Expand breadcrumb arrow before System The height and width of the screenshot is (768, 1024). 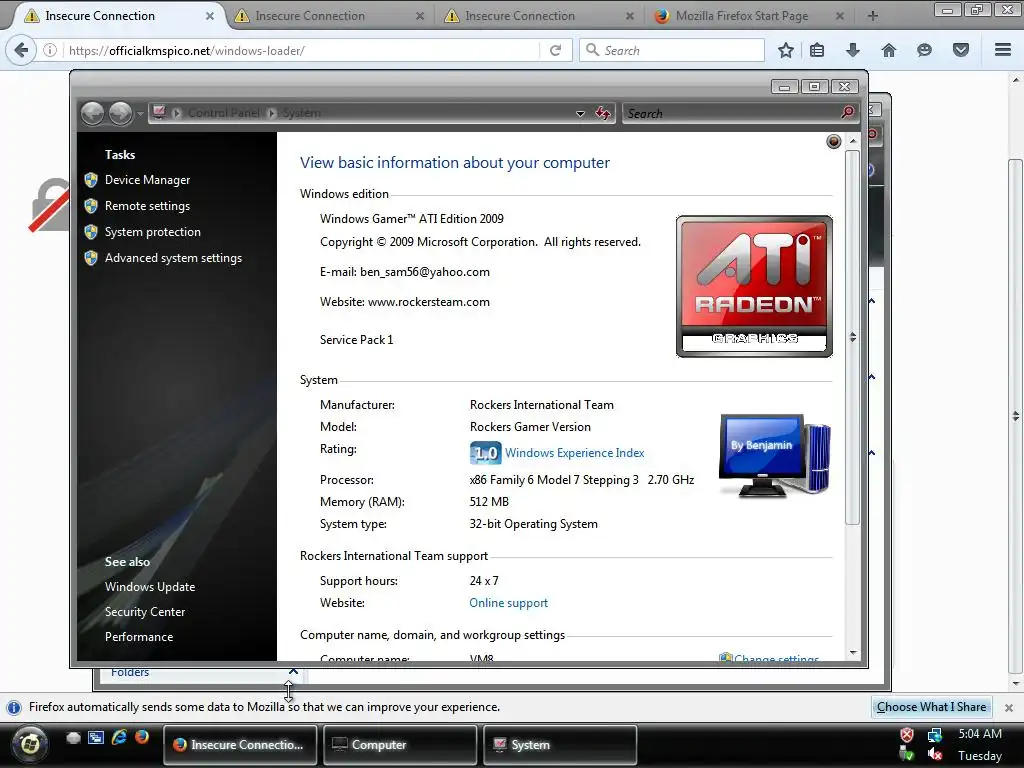pyautogui.click(x=272, y=113)
